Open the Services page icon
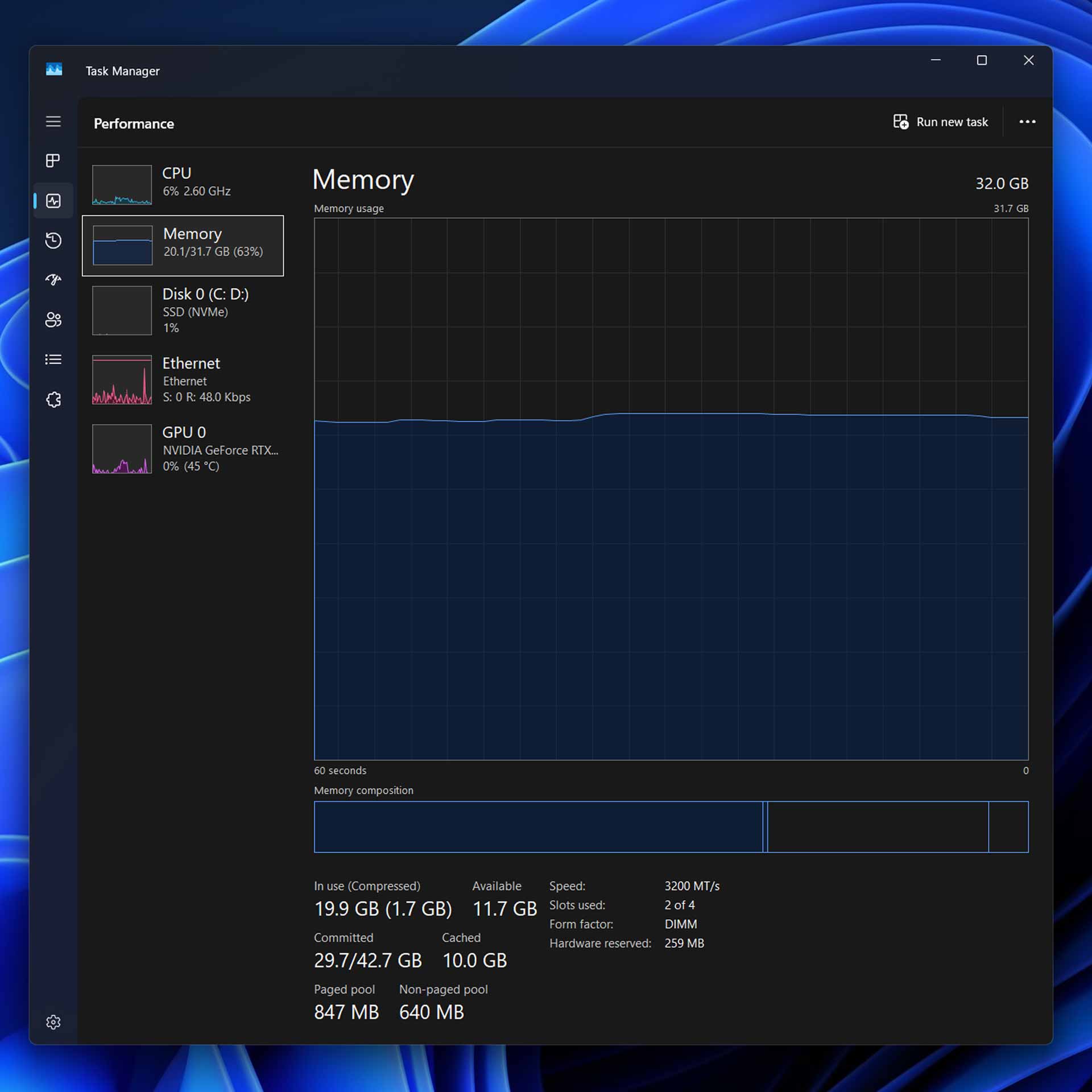The image size is (1092, 1092). pos(53,399)
